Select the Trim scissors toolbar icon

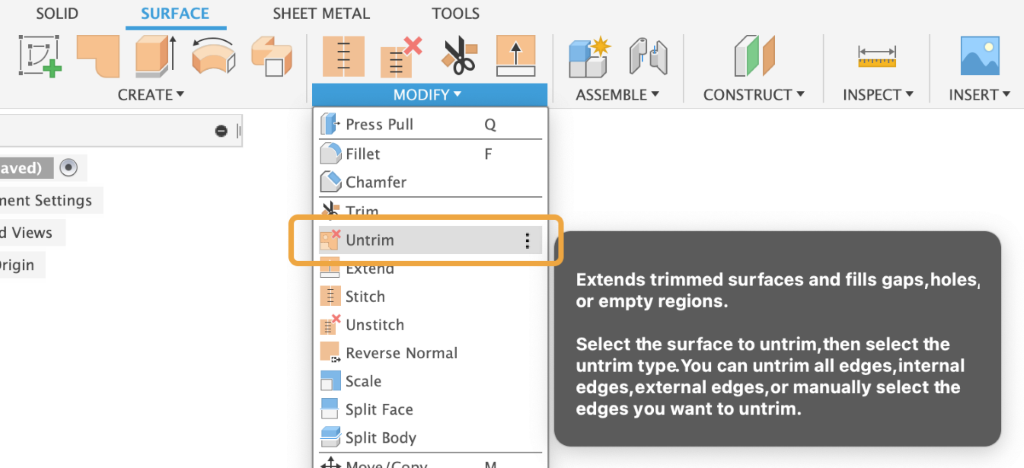[459, 56]
